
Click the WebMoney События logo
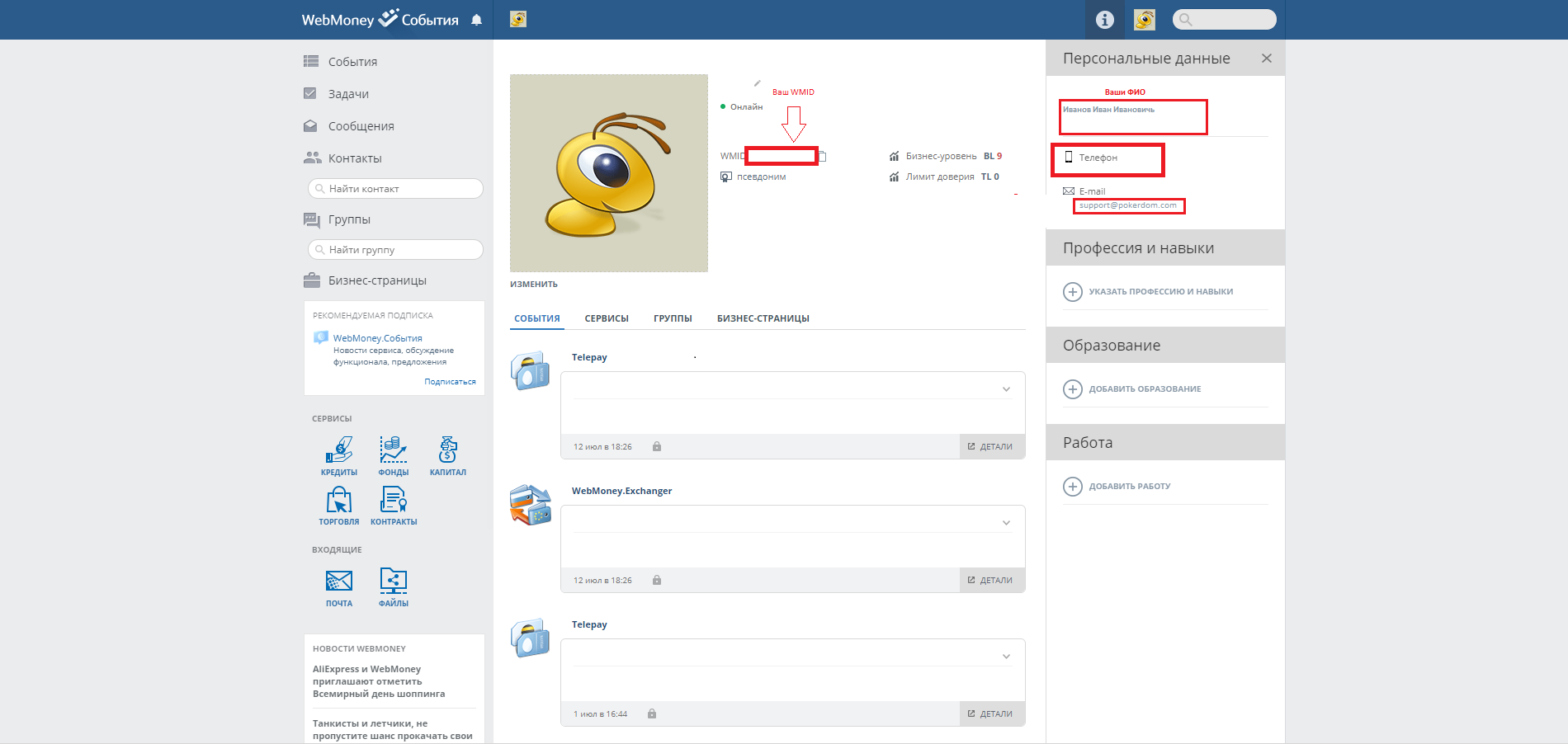pyautogui.click(x=380, y=19)
